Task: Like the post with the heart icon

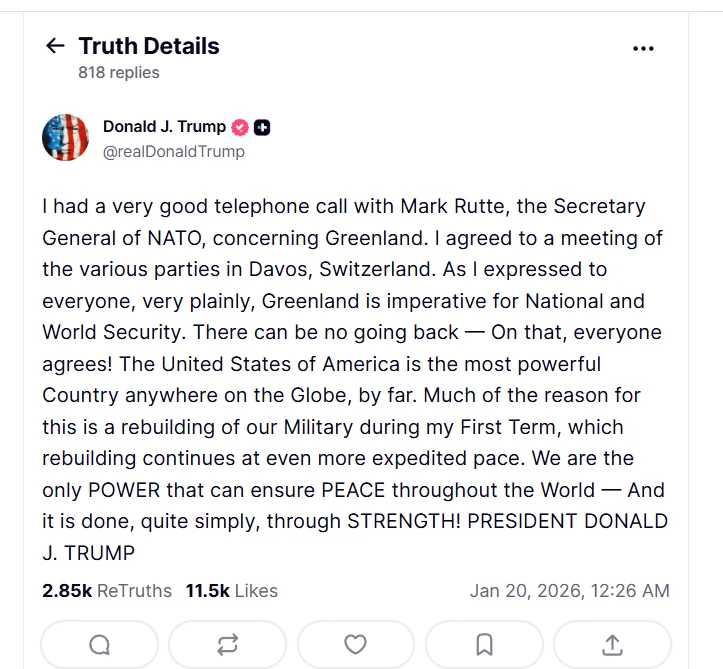Action: point(356,644)
